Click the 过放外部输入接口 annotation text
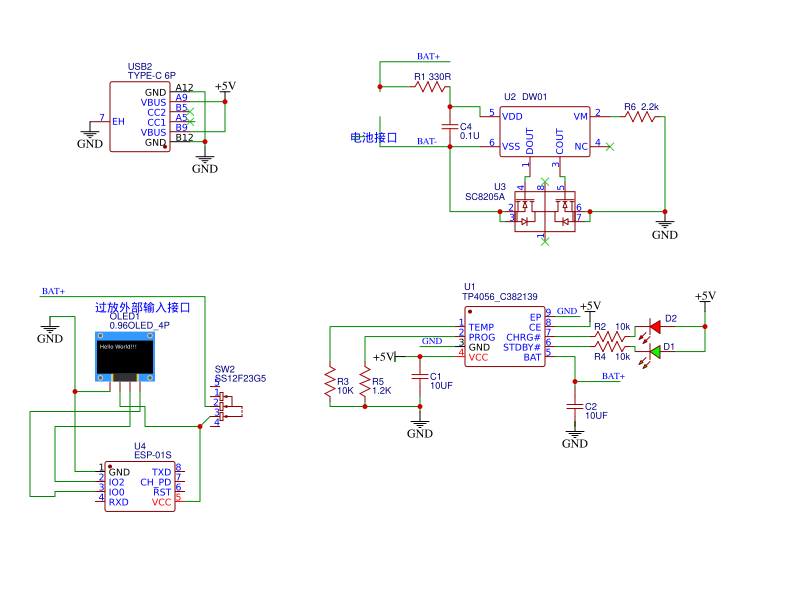800x601 pixels. pos(142,307)
